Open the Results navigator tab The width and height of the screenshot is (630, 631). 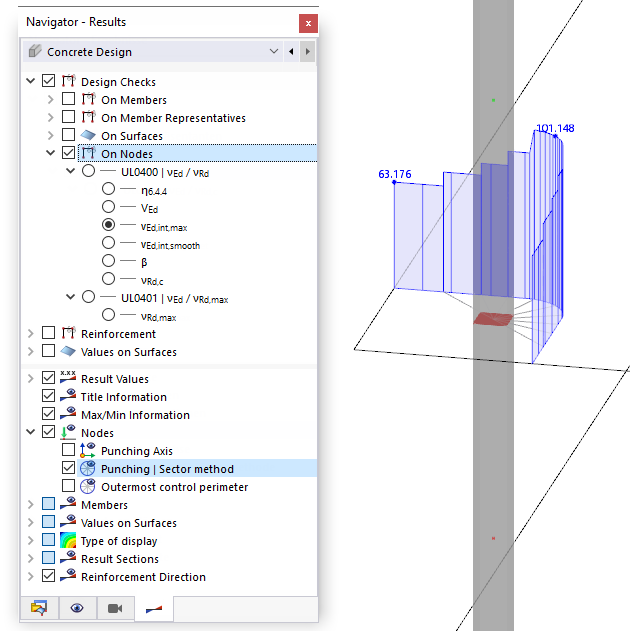pyautogui.click(x=154, y=608)
